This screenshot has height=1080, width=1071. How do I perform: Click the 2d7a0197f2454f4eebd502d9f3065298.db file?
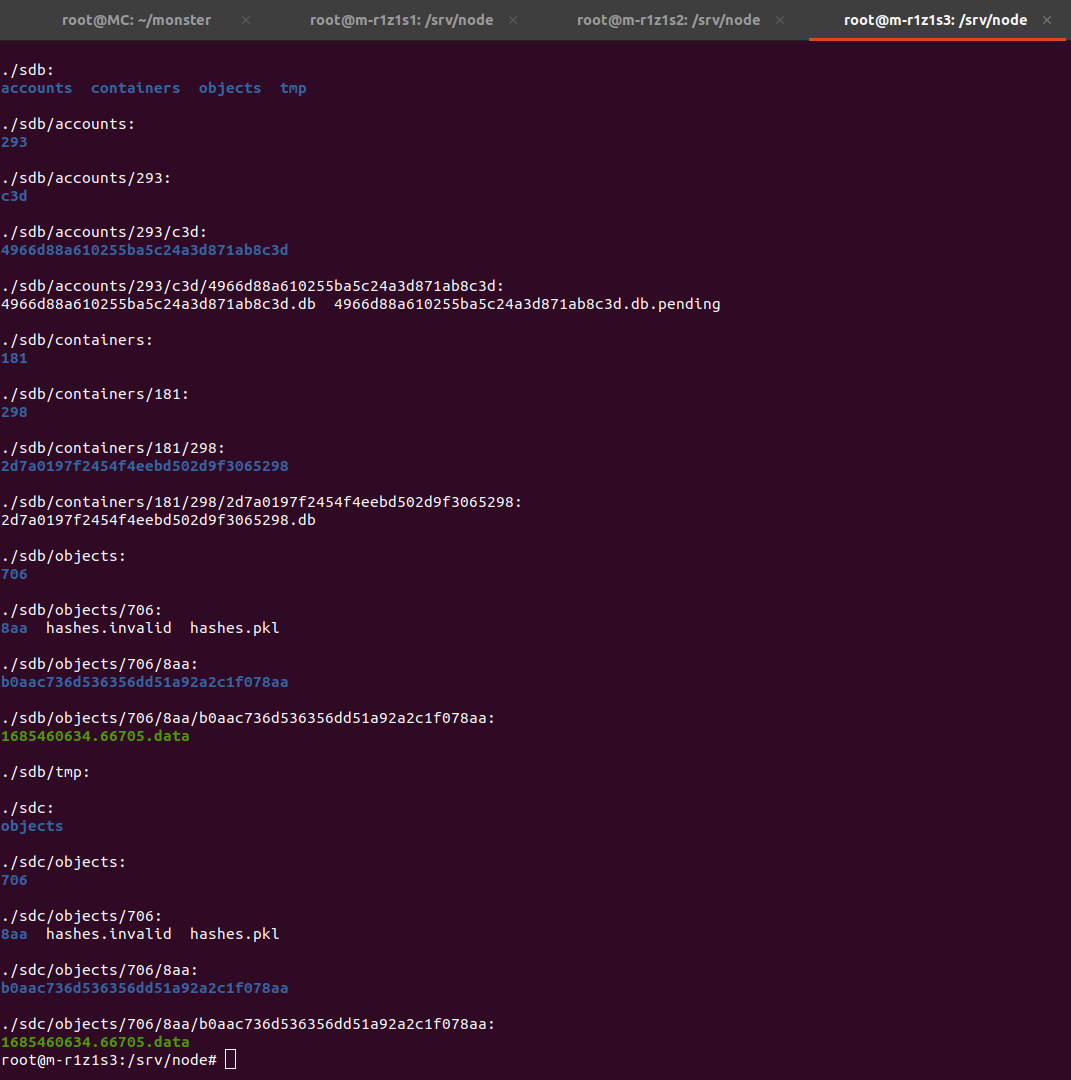[x=158, y=520]
